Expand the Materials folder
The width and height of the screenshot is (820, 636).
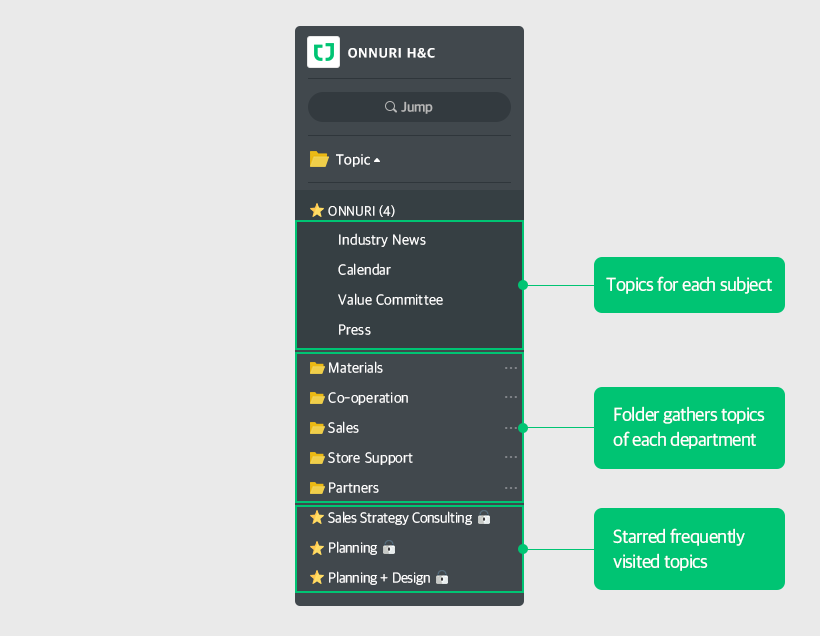click(355, 368)
